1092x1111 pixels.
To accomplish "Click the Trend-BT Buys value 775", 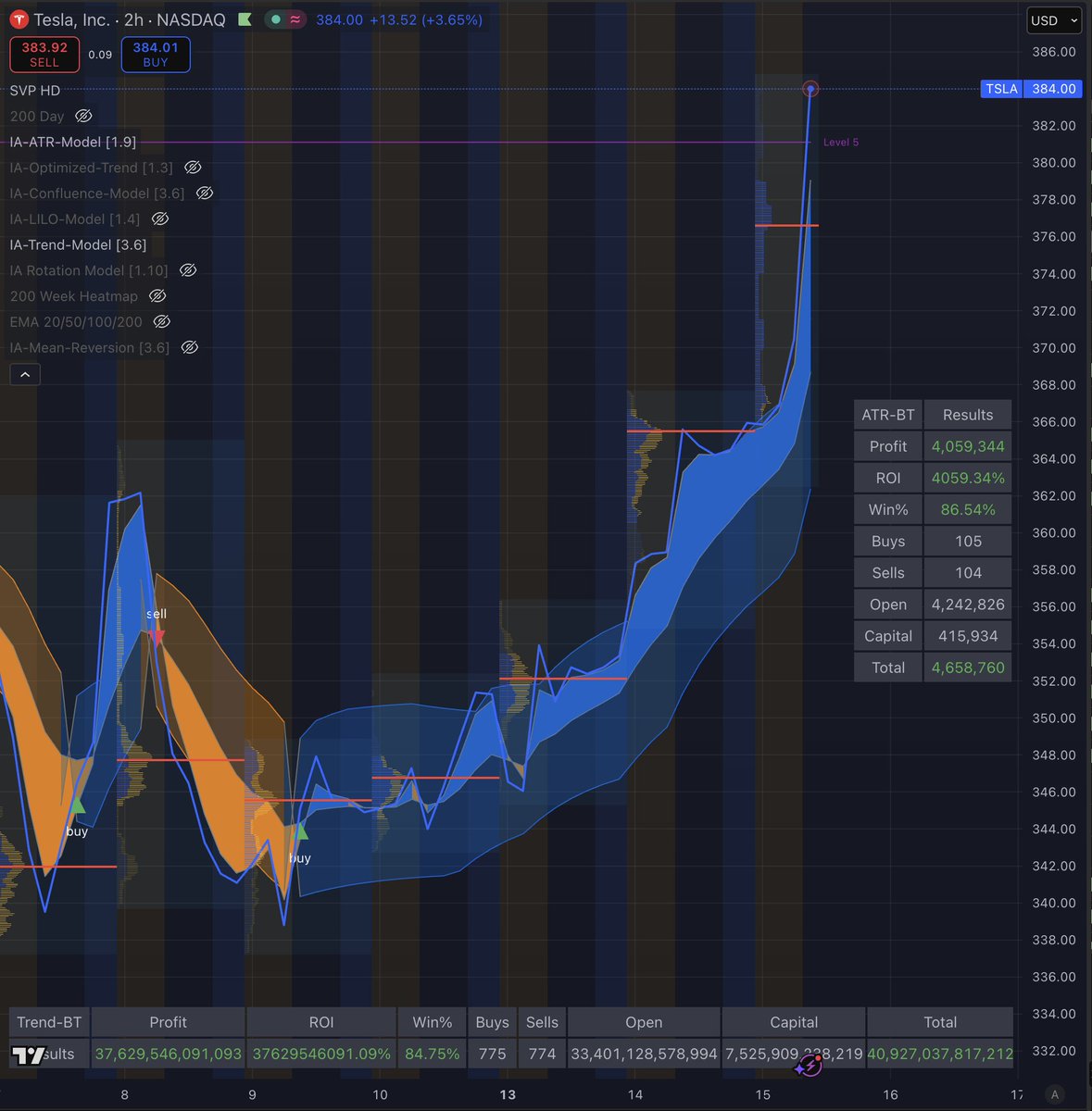I will click(492, 1054).
